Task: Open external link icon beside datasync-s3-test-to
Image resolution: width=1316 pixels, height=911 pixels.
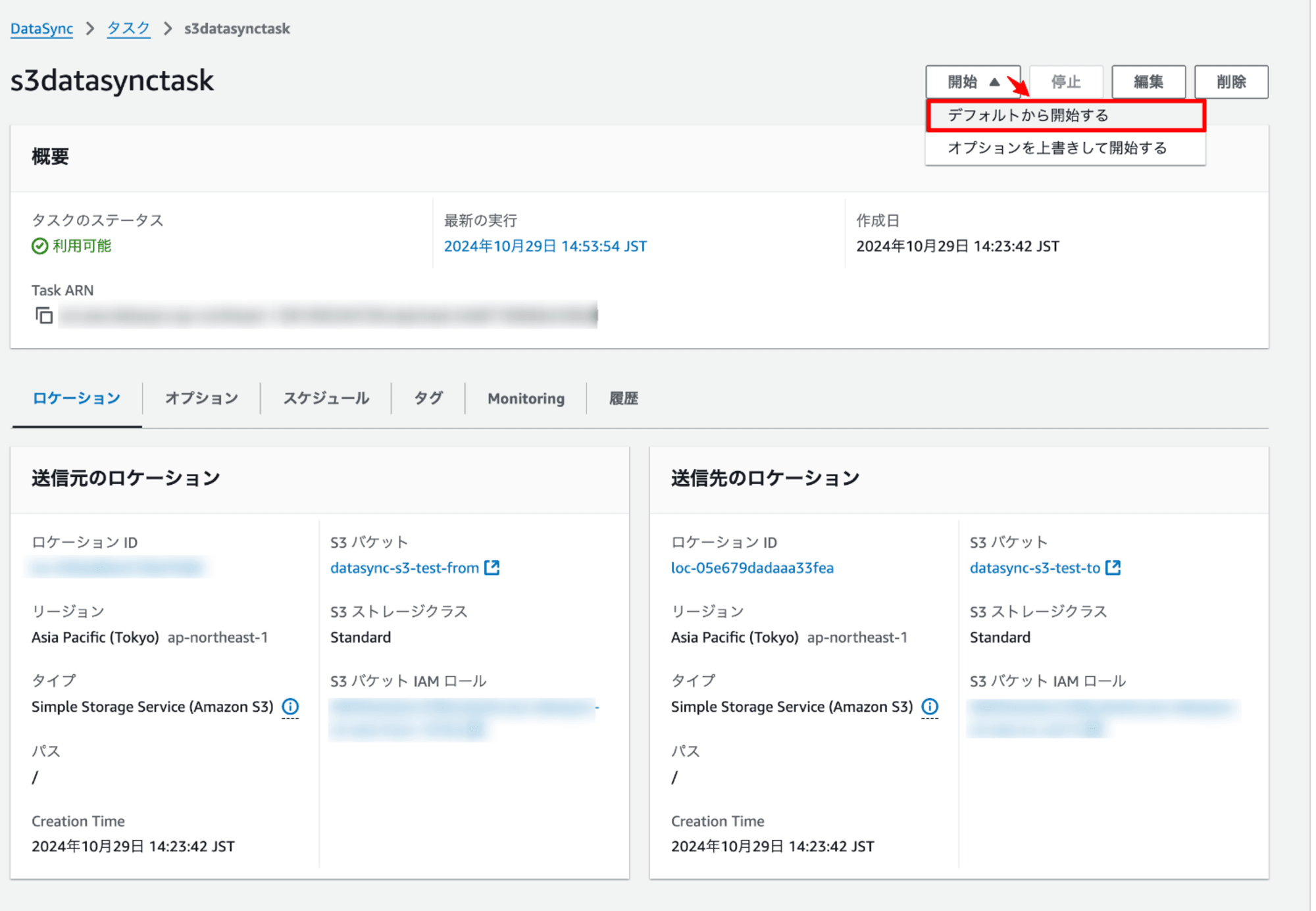Action: click(x=1113, y=568)
